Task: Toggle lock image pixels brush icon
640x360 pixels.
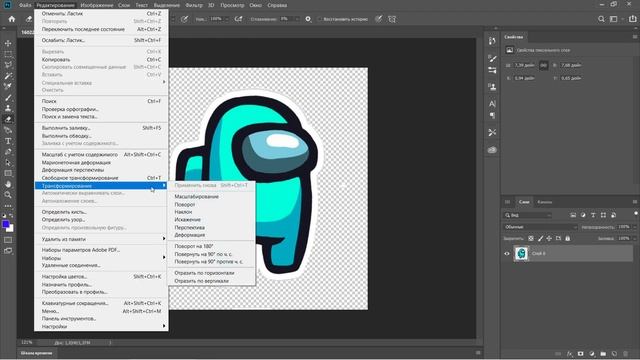Action: click(x=540, y=238)
